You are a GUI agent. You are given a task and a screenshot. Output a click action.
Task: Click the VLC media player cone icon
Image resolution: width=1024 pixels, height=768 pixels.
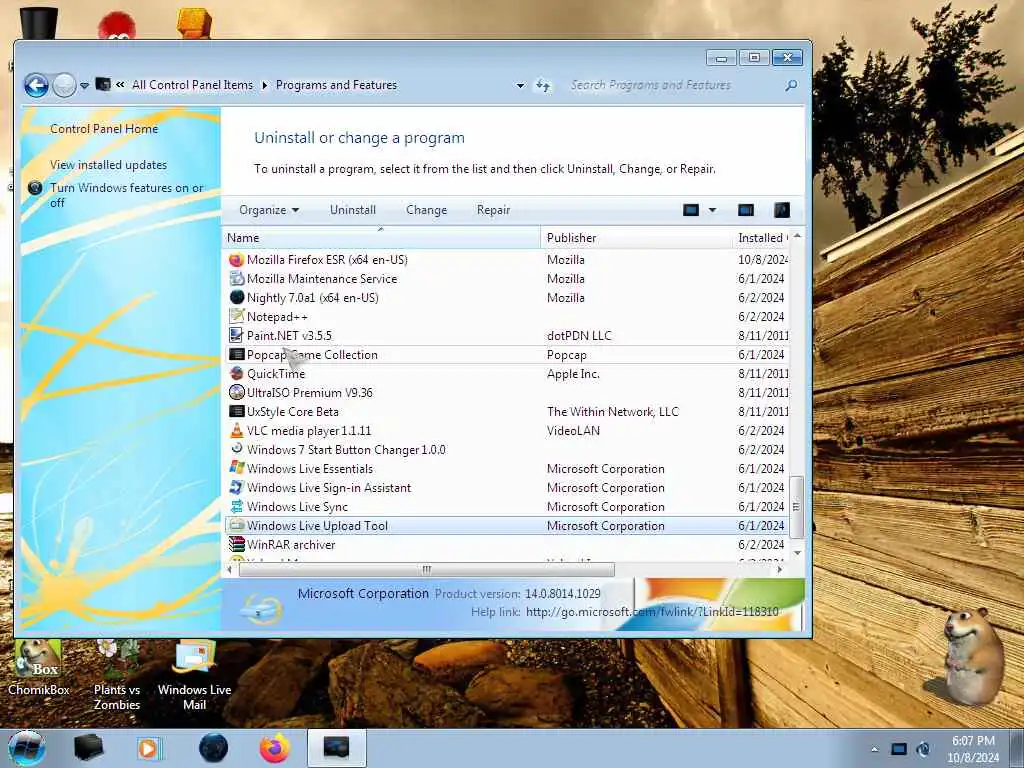coord(236,430)
